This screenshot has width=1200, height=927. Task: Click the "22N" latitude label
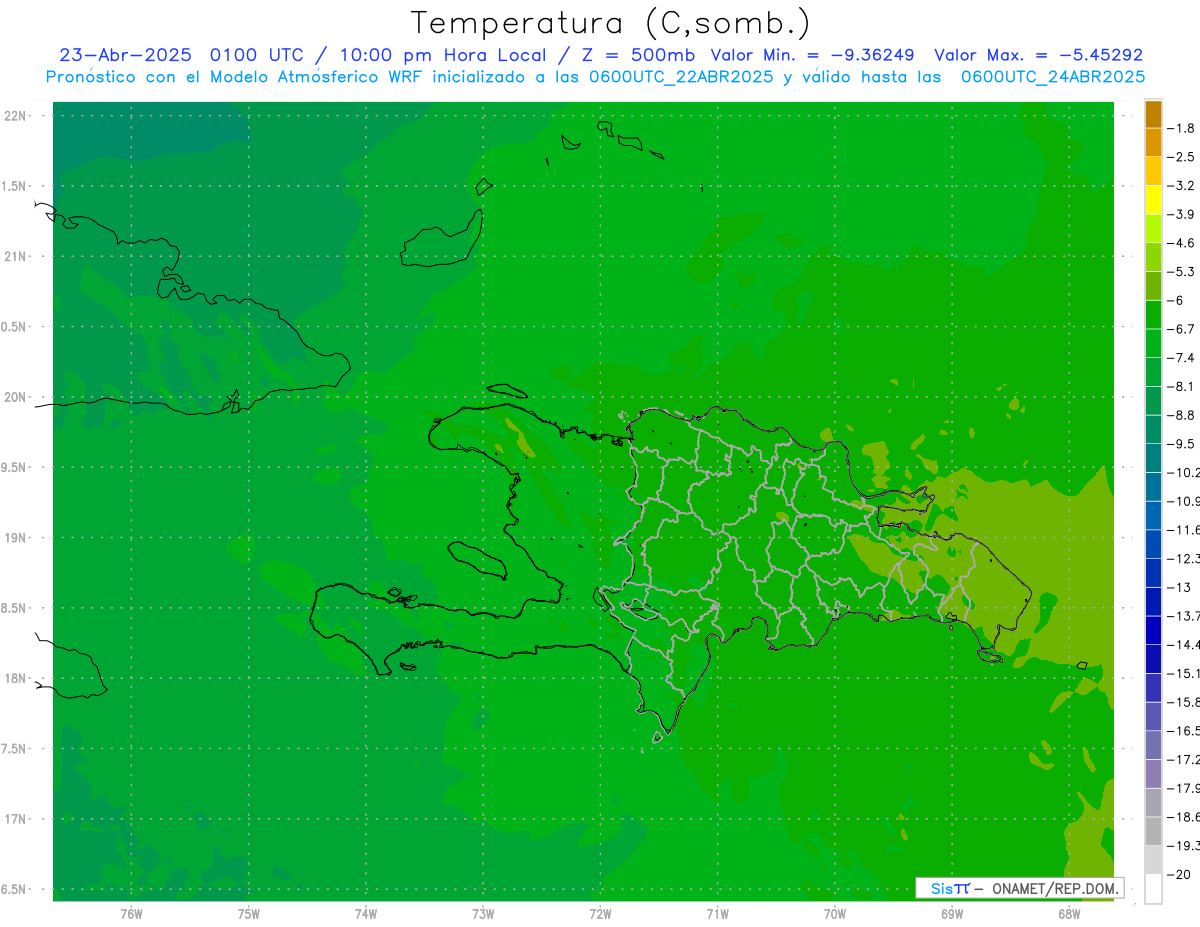(15, 115)
